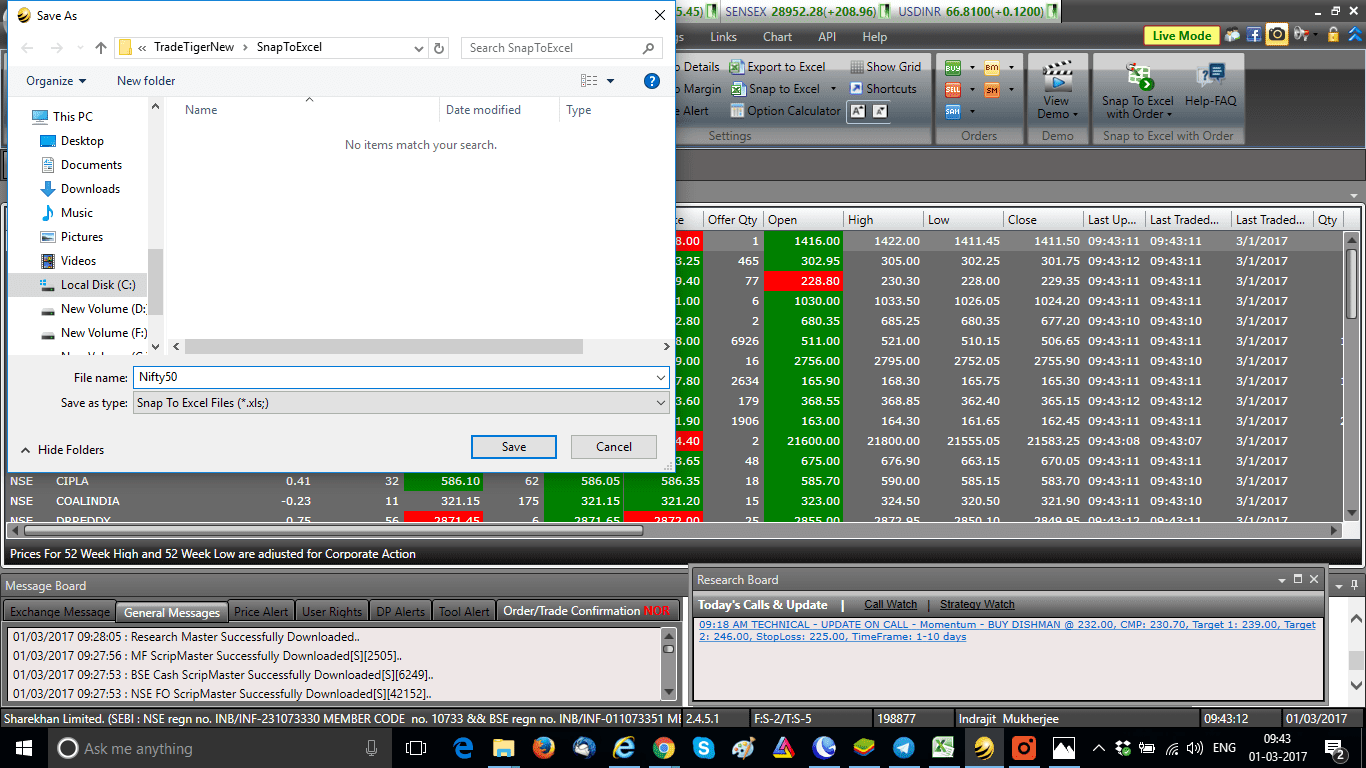
Task: Open File name history dropdown arrow
Action: point(661,378)
